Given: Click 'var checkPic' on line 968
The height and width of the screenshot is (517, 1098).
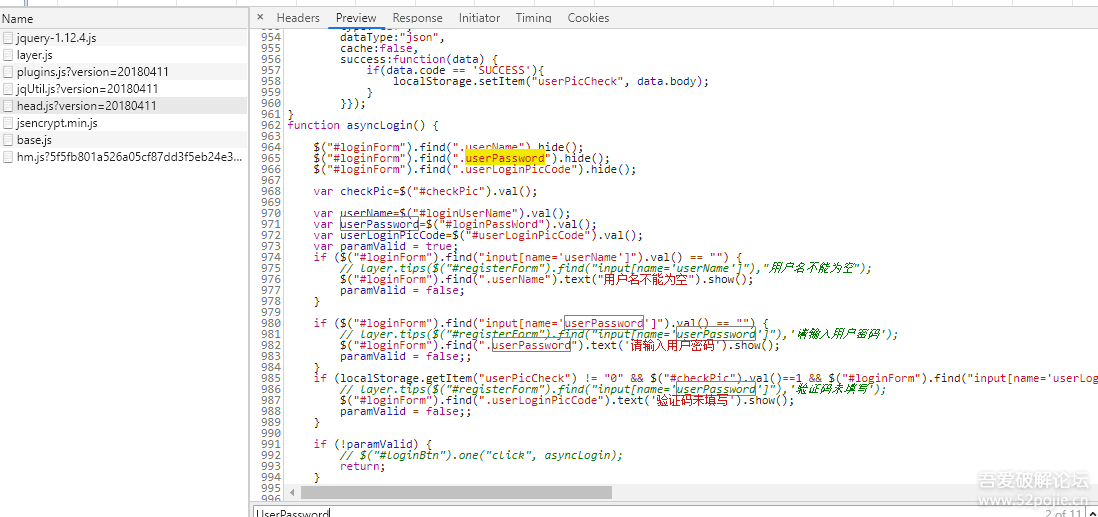Looking at the screenshot, I should tap(354, 191).
